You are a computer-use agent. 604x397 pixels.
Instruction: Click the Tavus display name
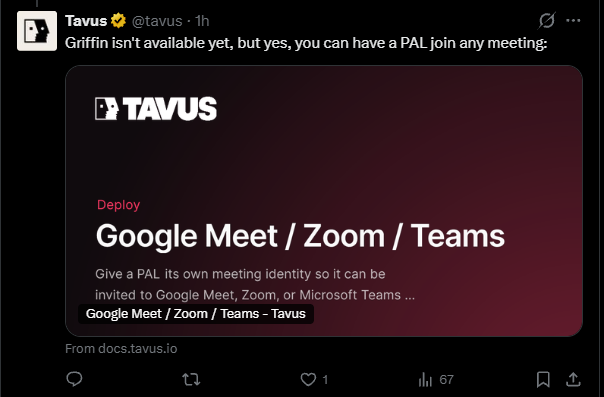click(86, 21)
